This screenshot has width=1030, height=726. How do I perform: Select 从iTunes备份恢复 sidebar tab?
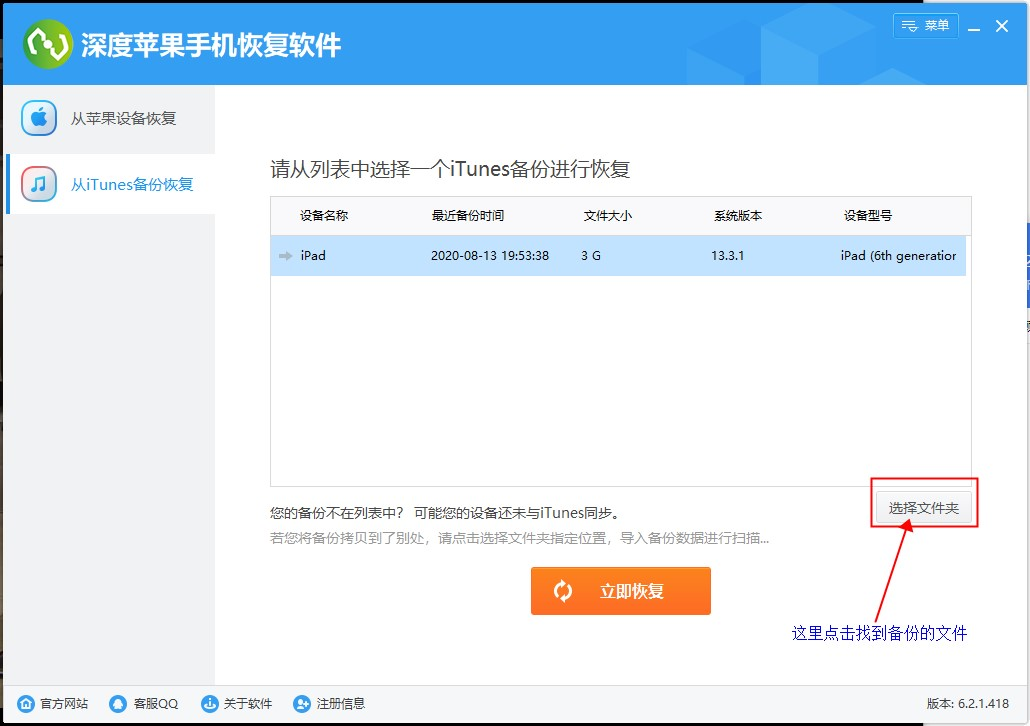(x=110, y=184)
